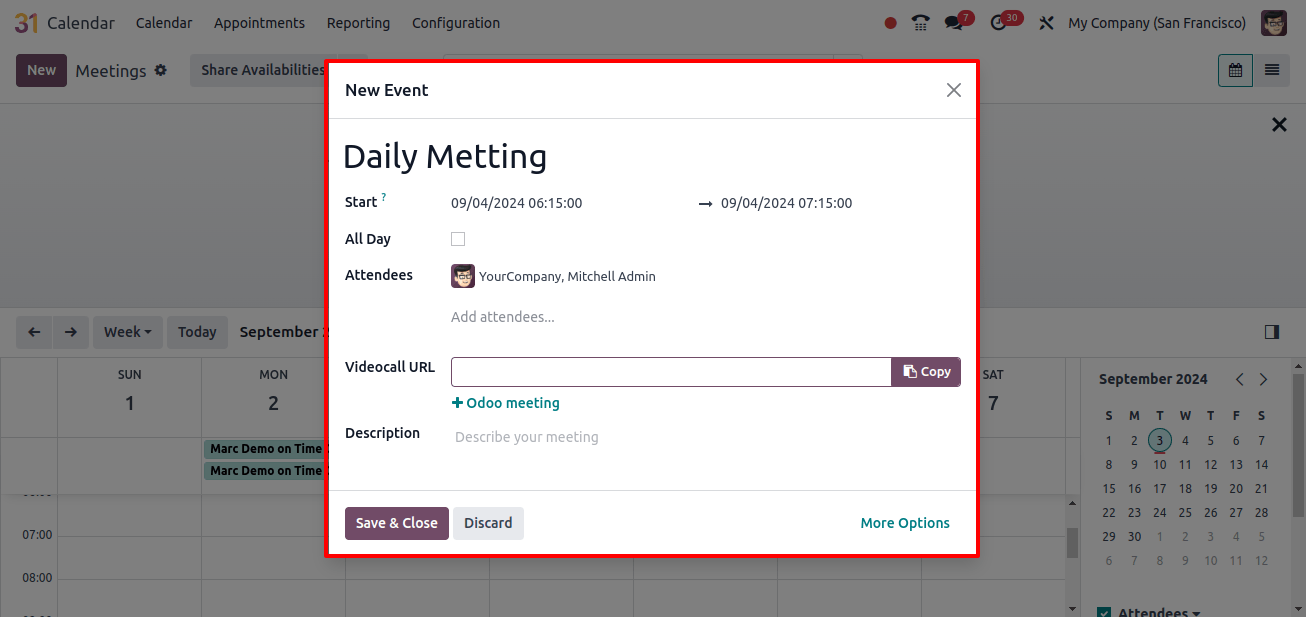Go to the previous week arrow

tap(35, 332)
